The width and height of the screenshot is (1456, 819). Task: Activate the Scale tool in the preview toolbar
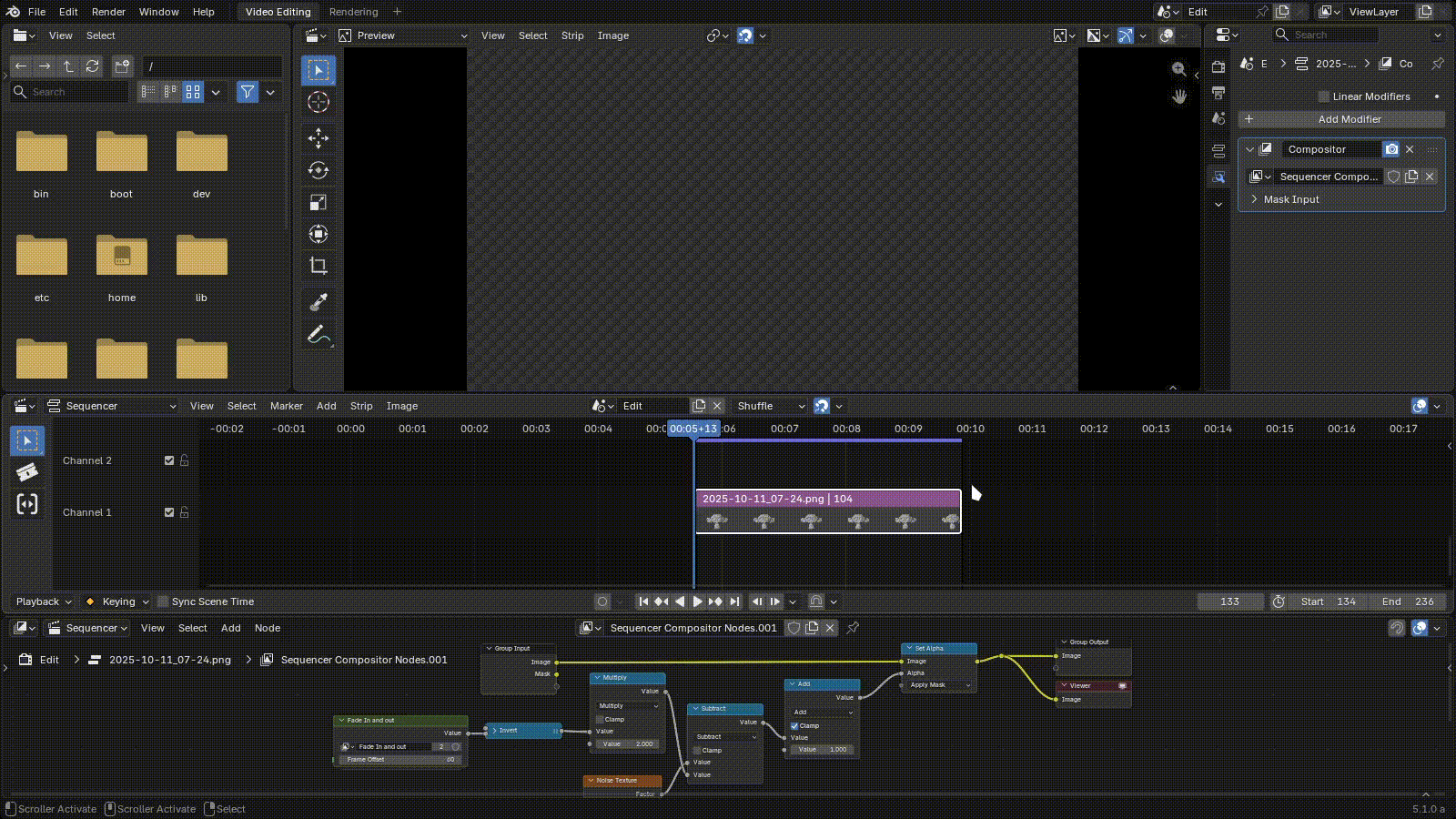tap(318, 202)
